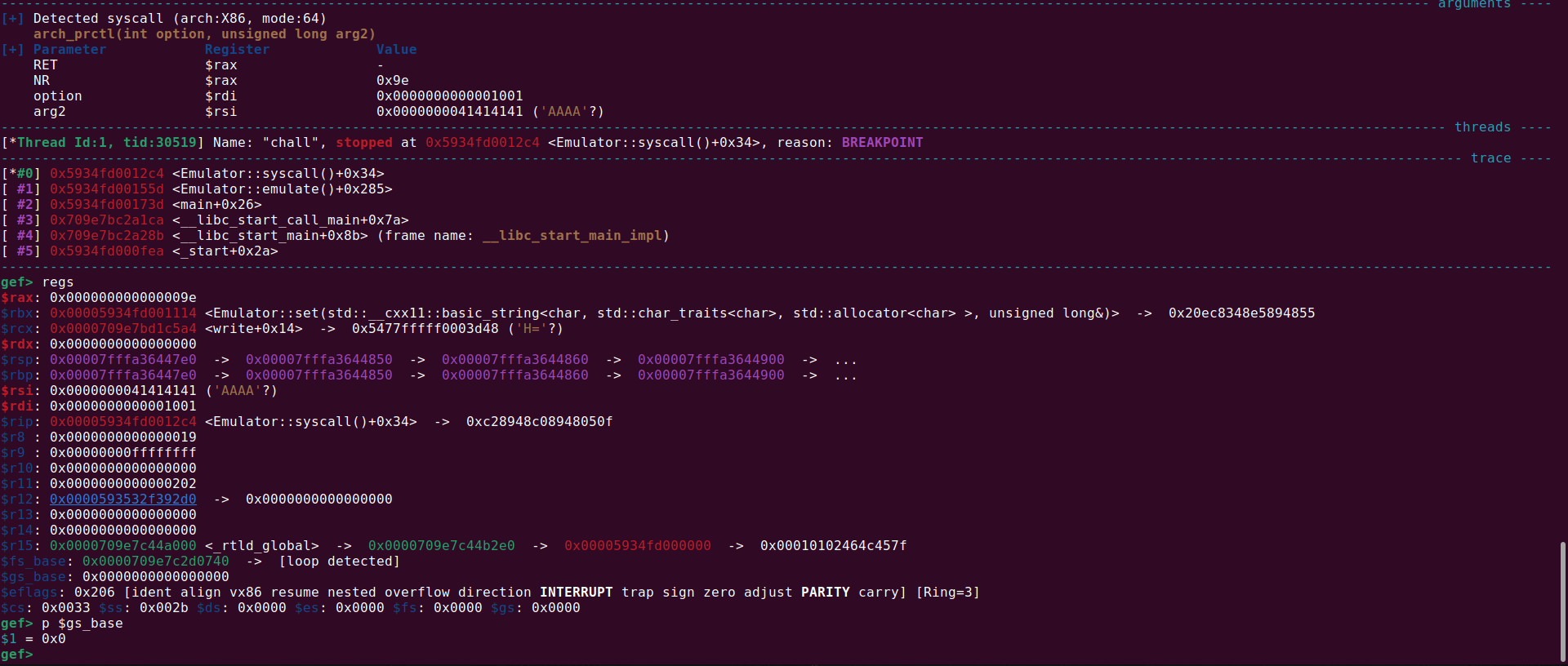The width and height of the screenshot is (1568, 666).
Task: Click the final gef> prompt line
Action: tap(17, 654)
